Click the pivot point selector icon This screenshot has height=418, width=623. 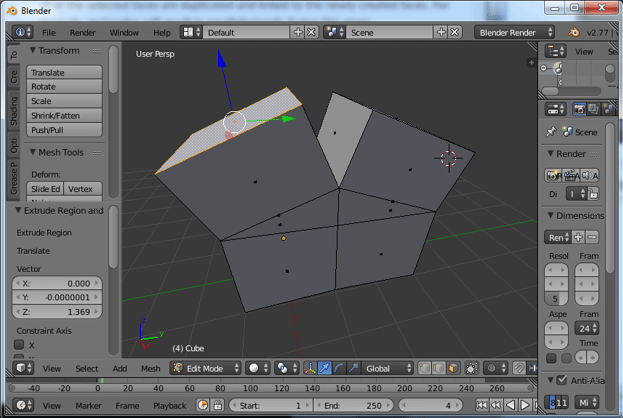tap(284, 368)
